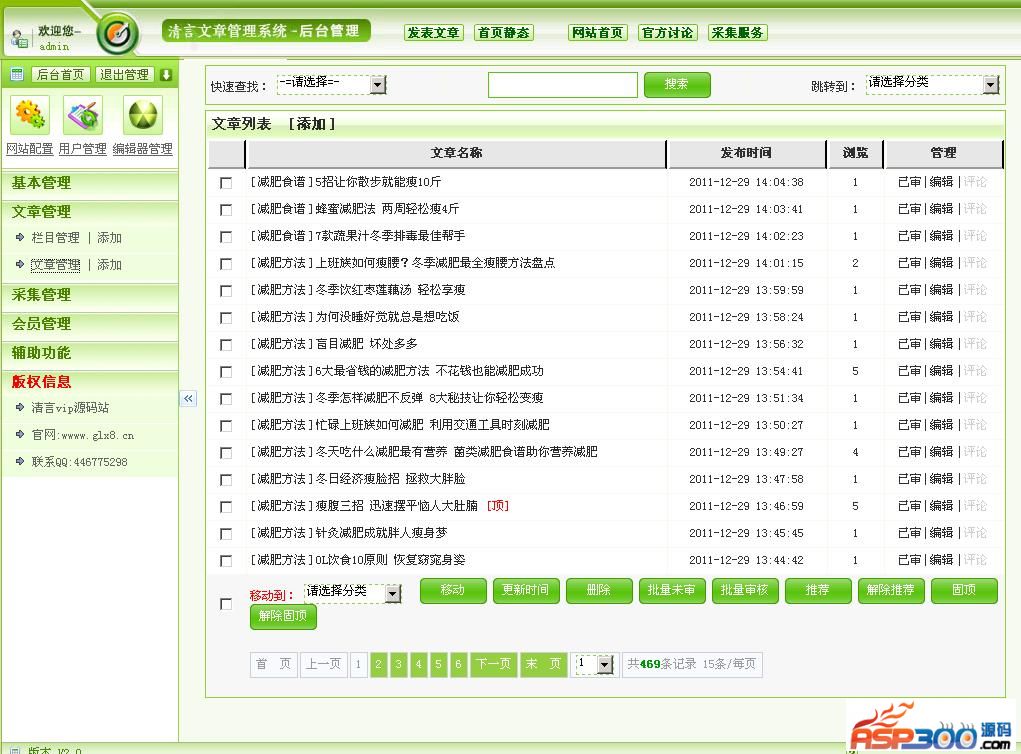The image size is (1021, 754).
Task: Click 官网:www.glx8.cn link in sidebar
Action: (x=83, y=435)
